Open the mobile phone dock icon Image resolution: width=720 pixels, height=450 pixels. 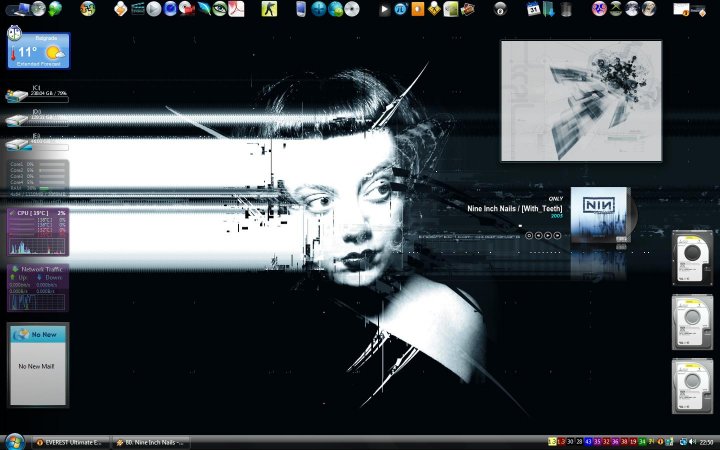[x=301, y=9]
